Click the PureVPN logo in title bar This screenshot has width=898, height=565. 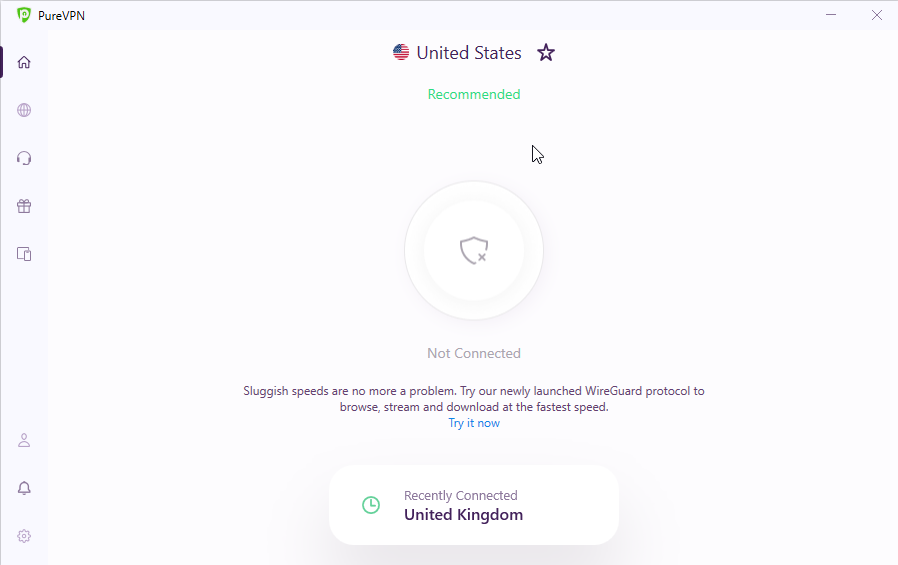24,15
